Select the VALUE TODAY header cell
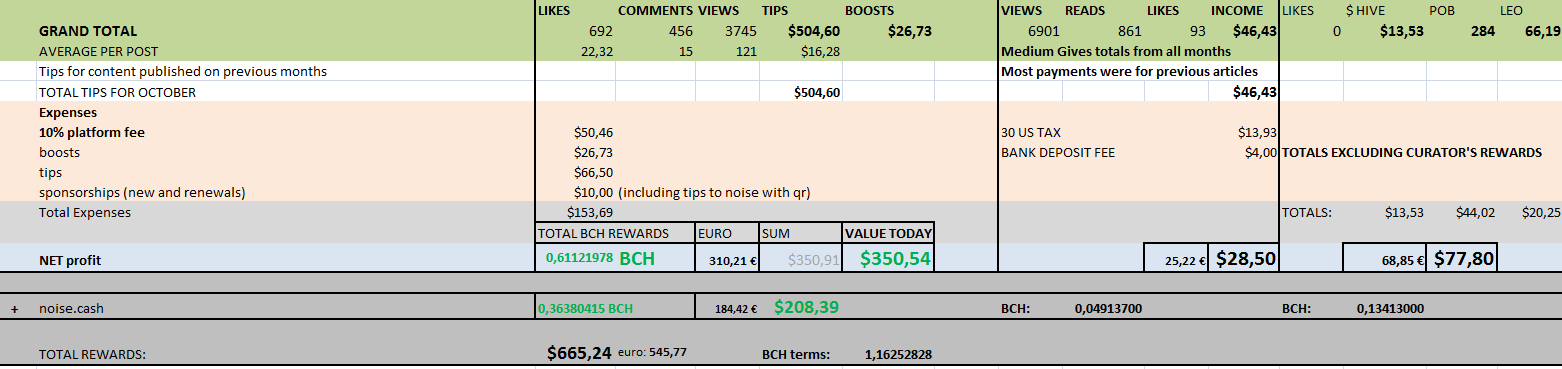The height and width of the screenshot is (369, 1562). 888,233
